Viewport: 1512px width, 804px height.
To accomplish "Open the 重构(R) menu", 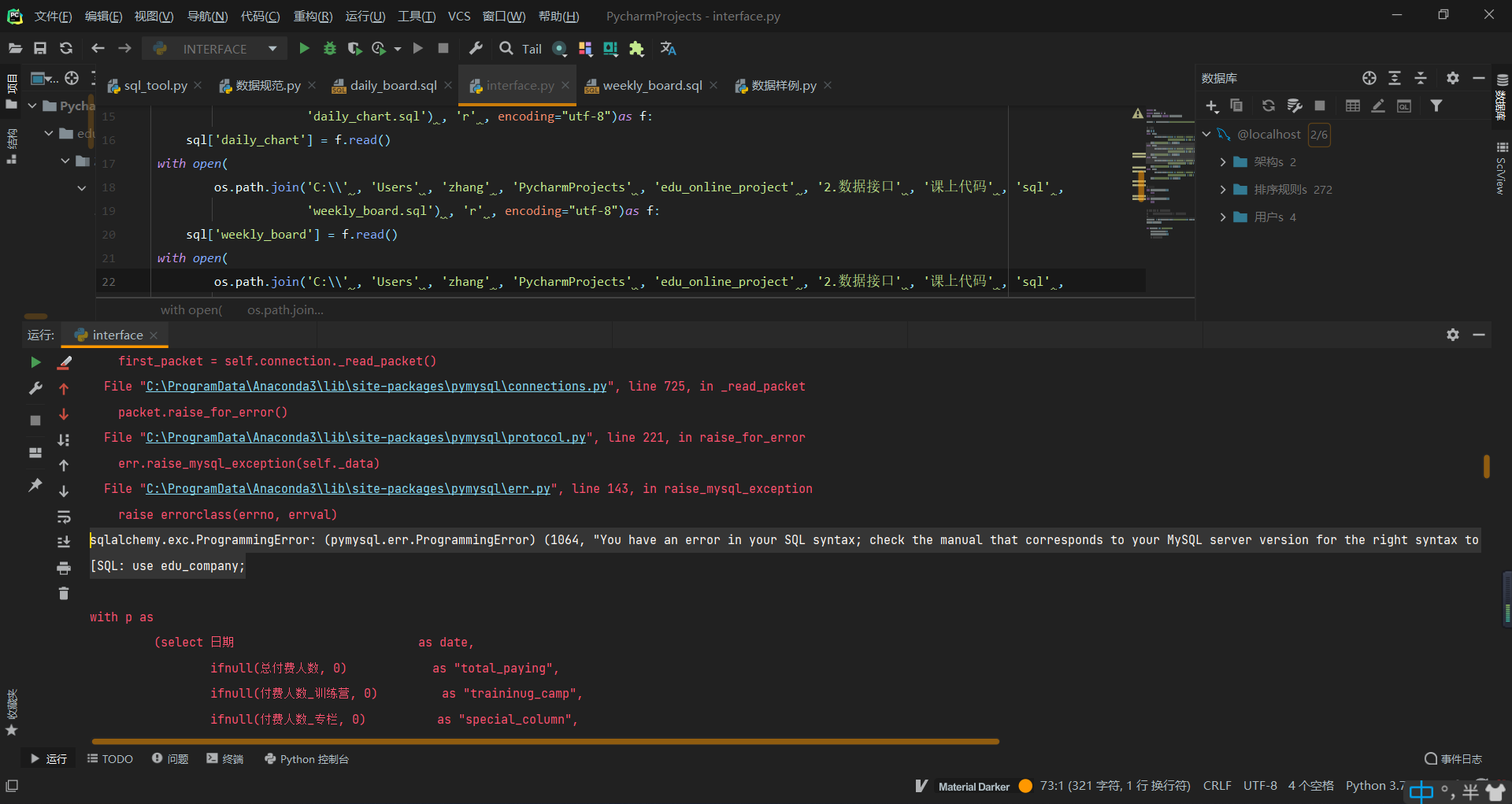I will tap(313, 17).
